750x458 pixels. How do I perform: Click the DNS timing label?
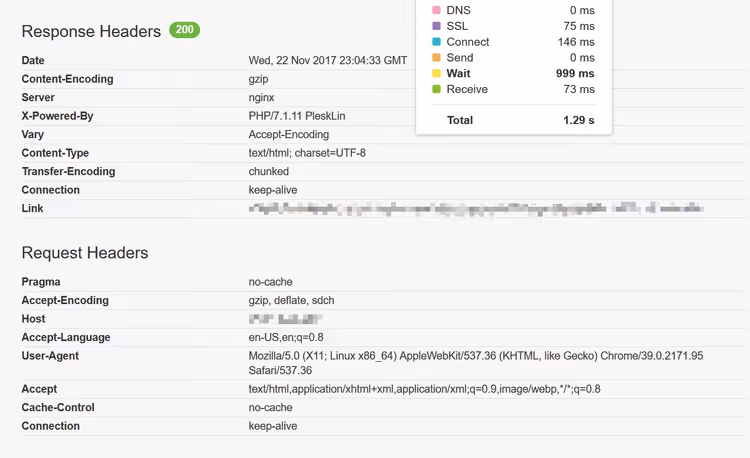click(458, 10)
